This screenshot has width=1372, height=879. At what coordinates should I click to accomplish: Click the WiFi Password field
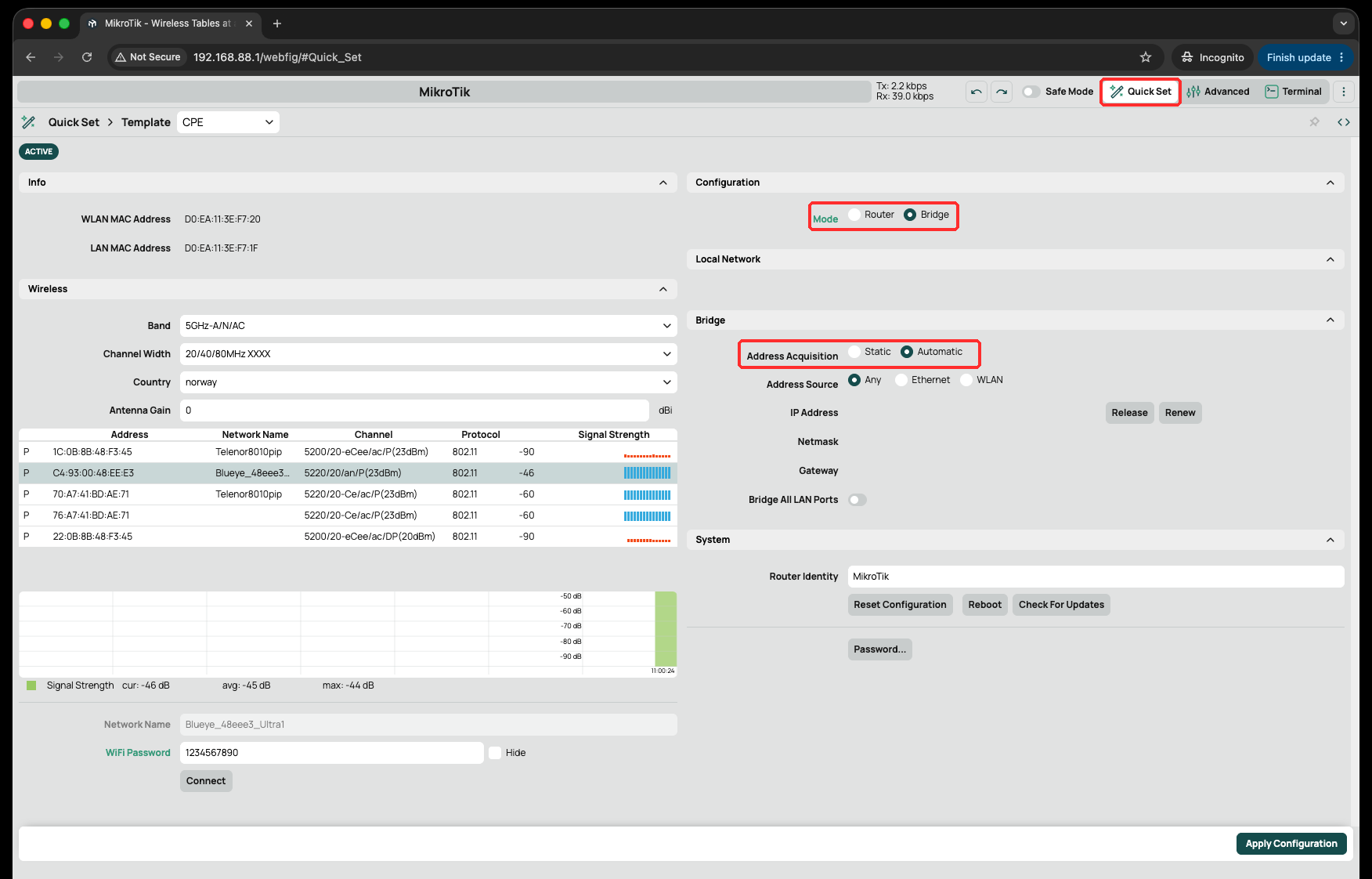331,753
